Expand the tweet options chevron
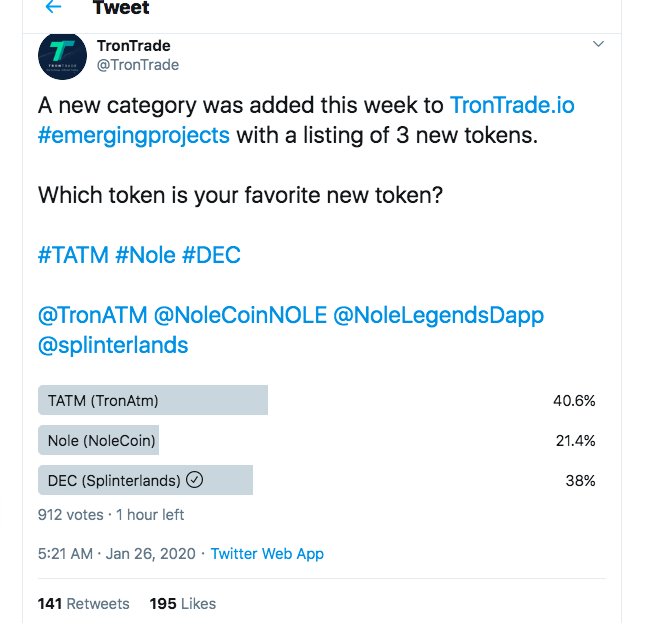The height and width of the screenshot is (623, 645). 599,44
